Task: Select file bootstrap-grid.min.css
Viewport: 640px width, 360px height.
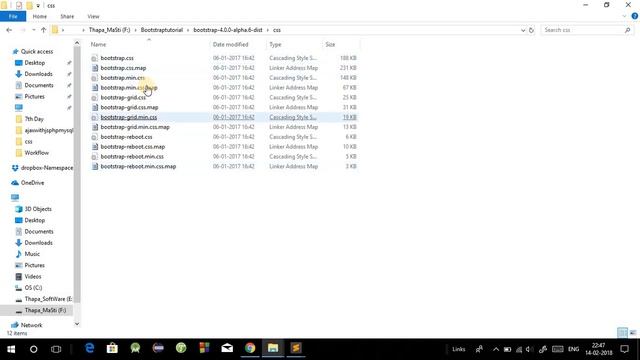Action: (129, 117)
